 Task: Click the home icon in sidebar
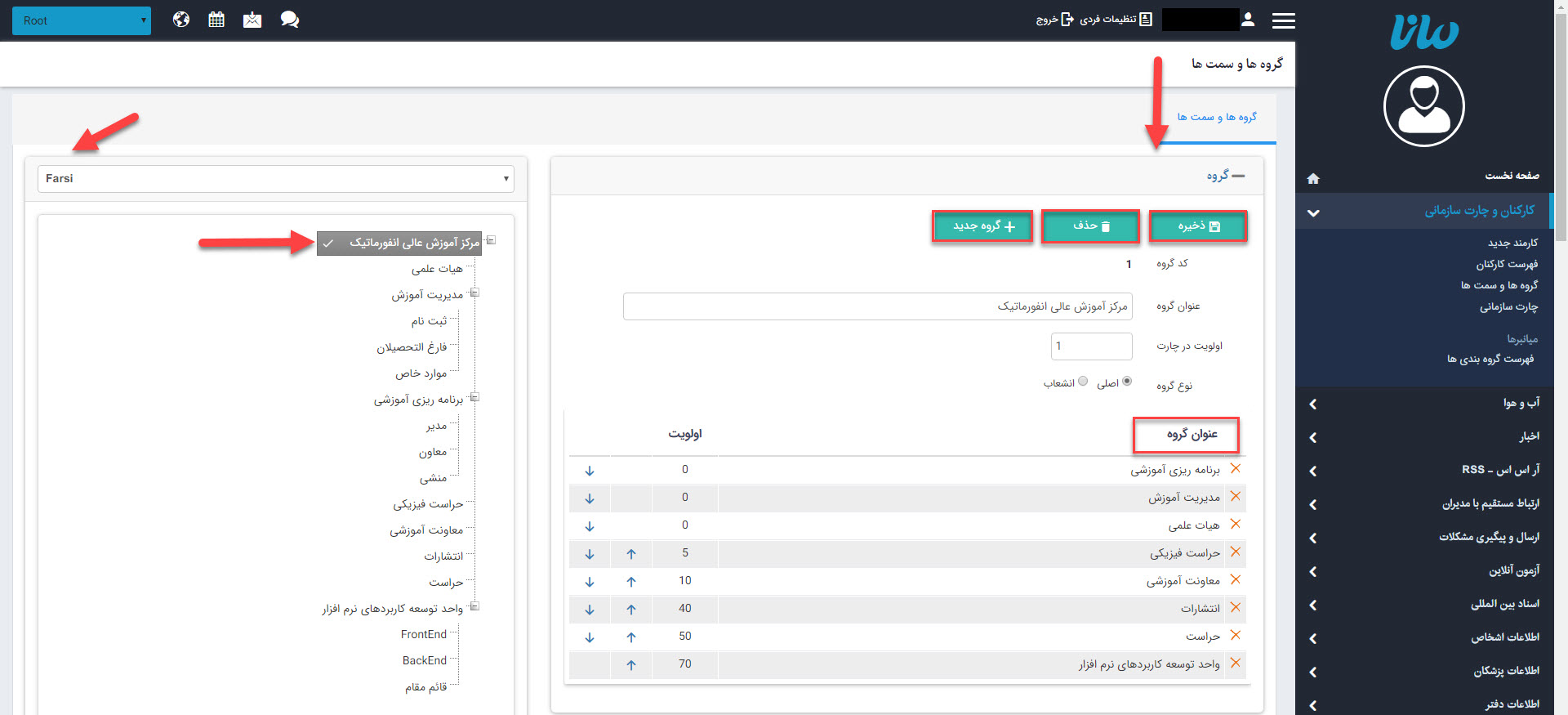click(x=1313, y=178)
